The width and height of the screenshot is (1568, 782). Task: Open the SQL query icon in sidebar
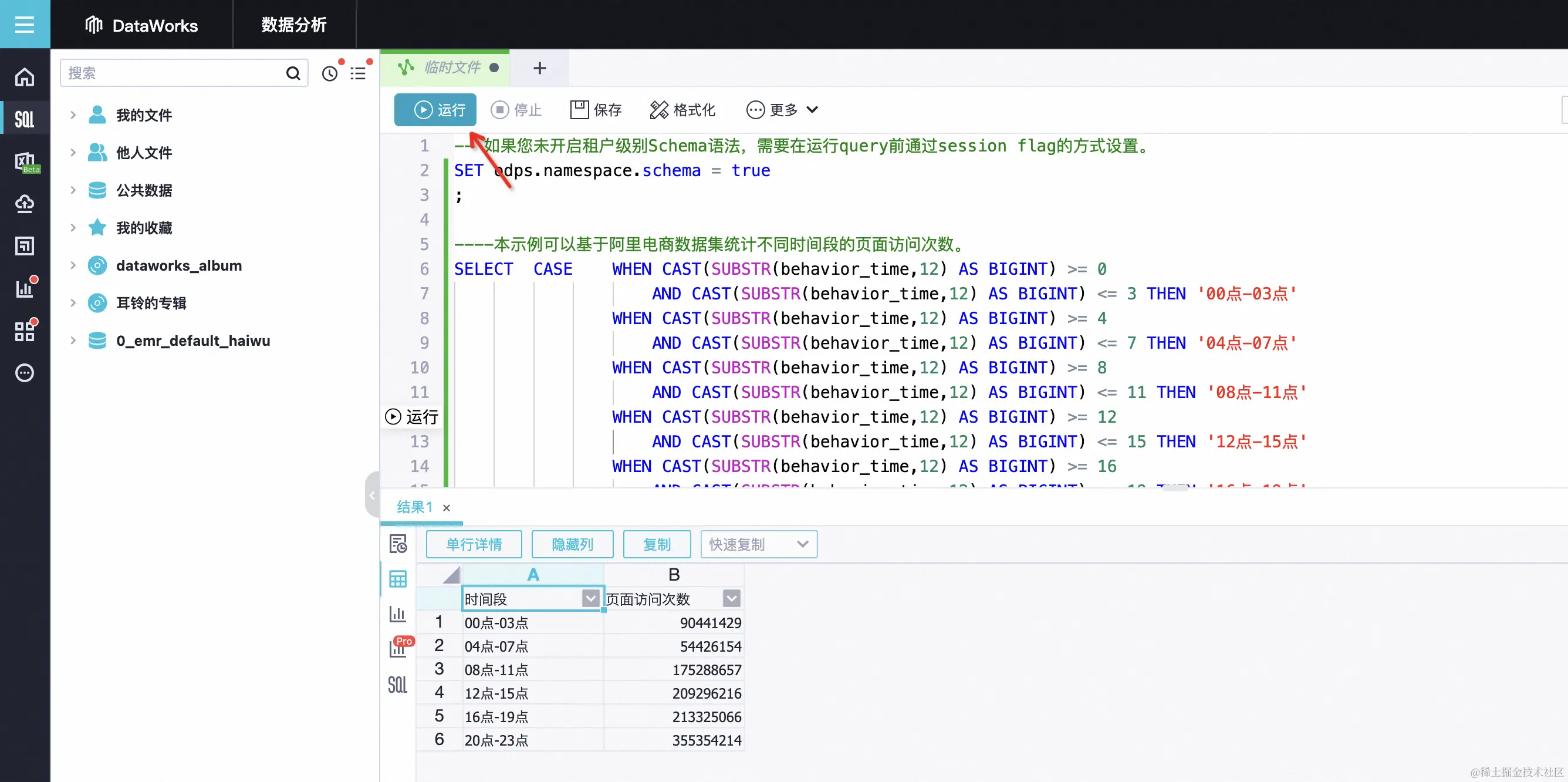pyautogui.click(x=24, y=119)
